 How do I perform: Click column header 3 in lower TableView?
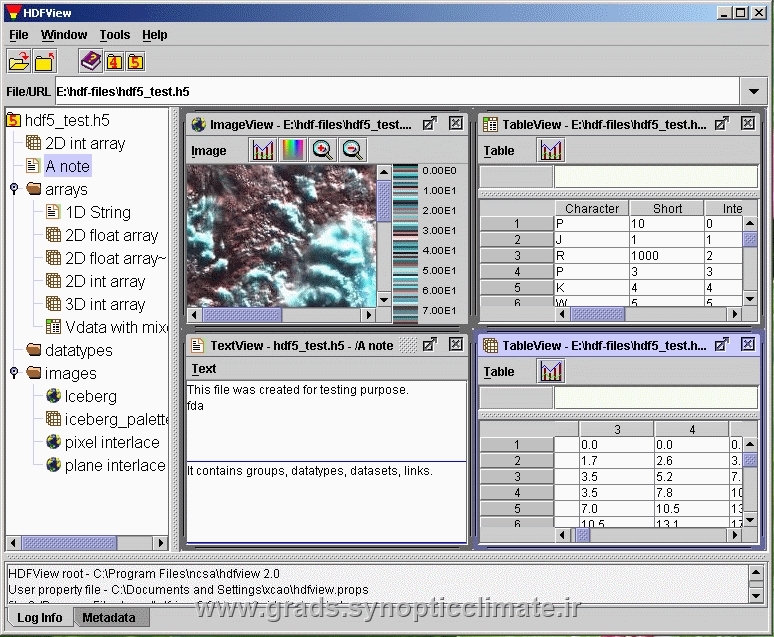click(x=617, y=430)
